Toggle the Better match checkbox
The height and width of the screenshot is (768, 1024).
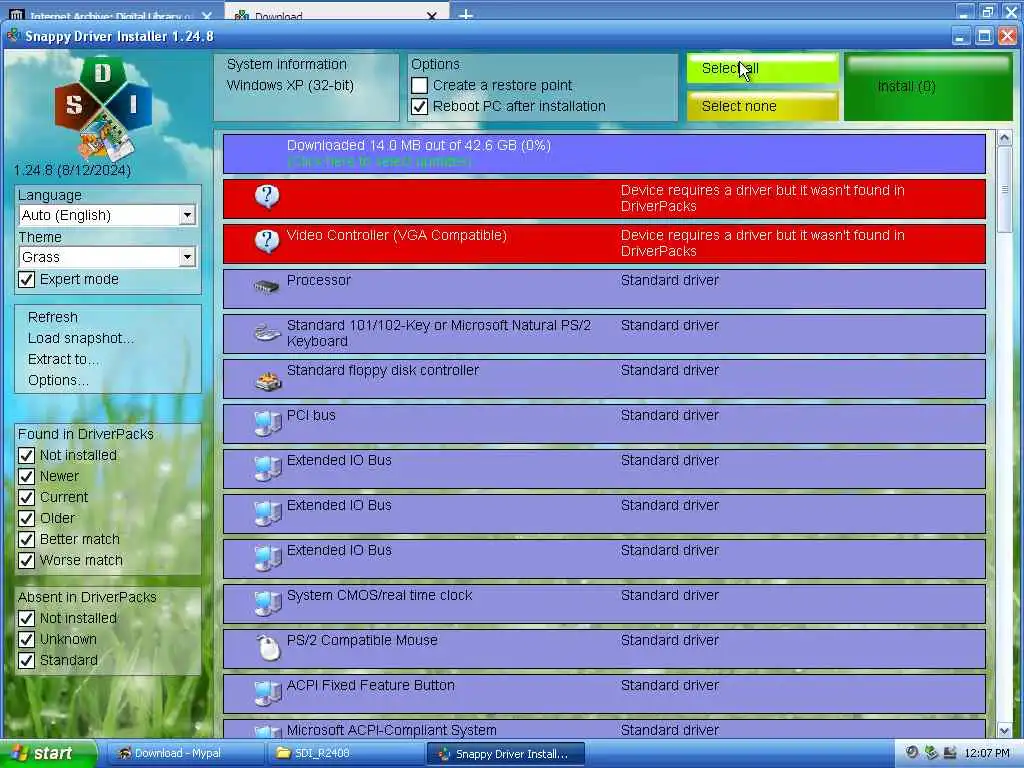point(26,539)
